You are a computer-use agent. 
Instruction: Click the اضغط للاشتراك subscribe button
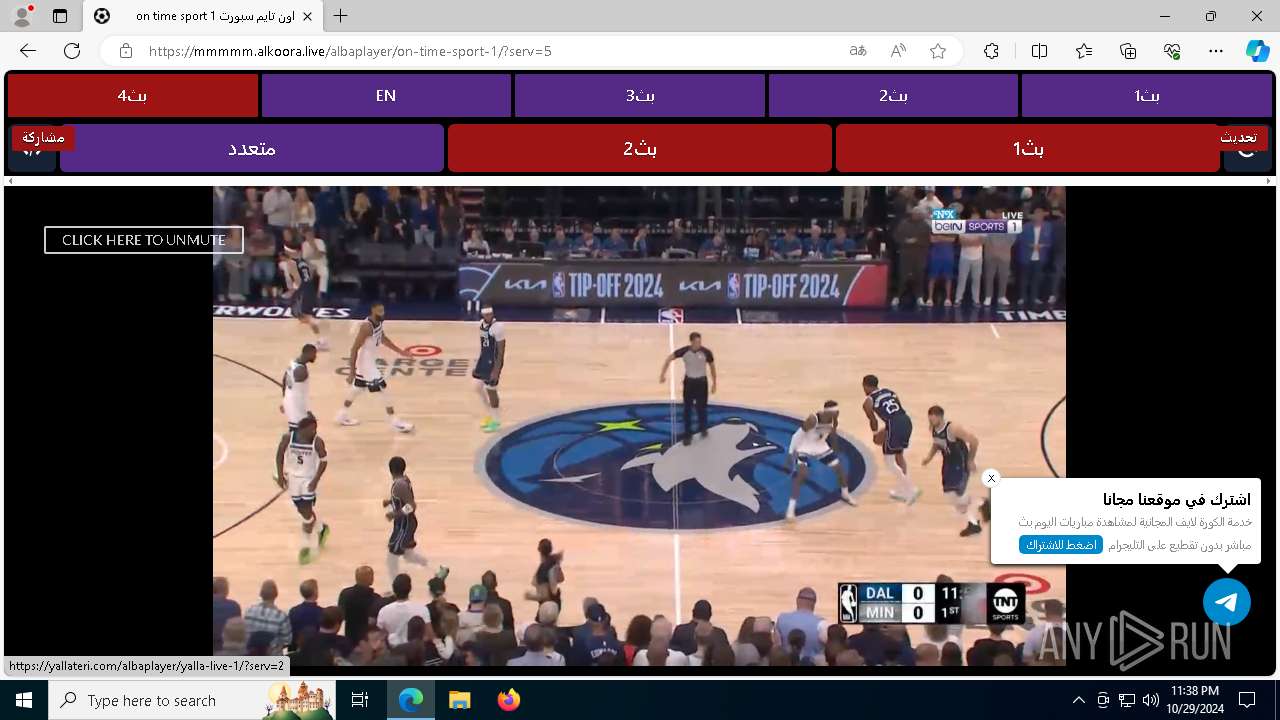point(1061,545)
